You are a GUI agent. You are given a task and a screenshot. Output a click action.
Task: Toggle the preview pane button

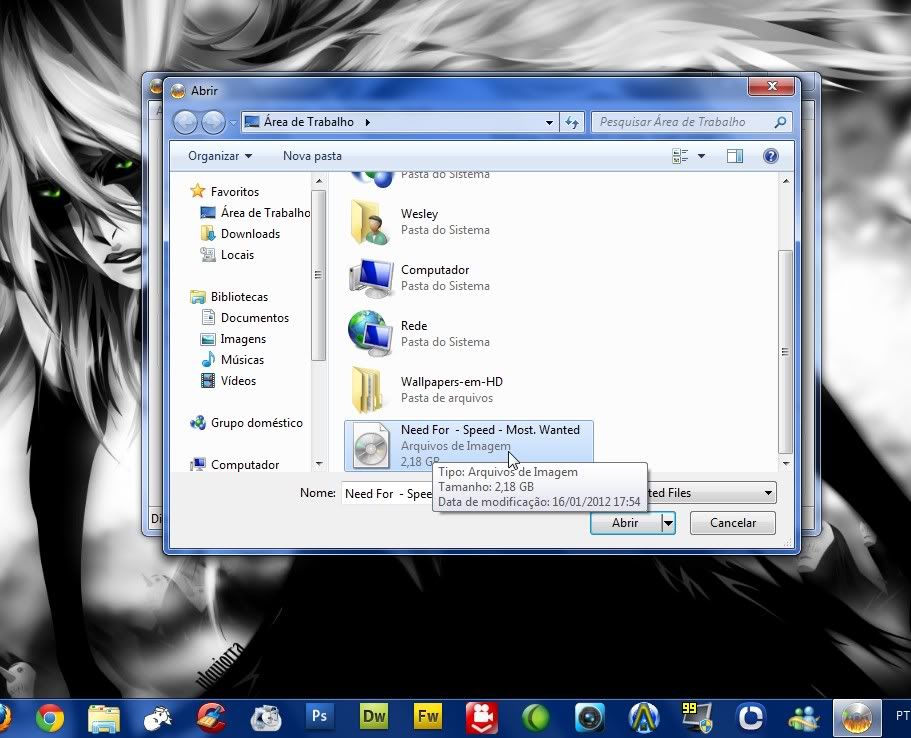735,156
